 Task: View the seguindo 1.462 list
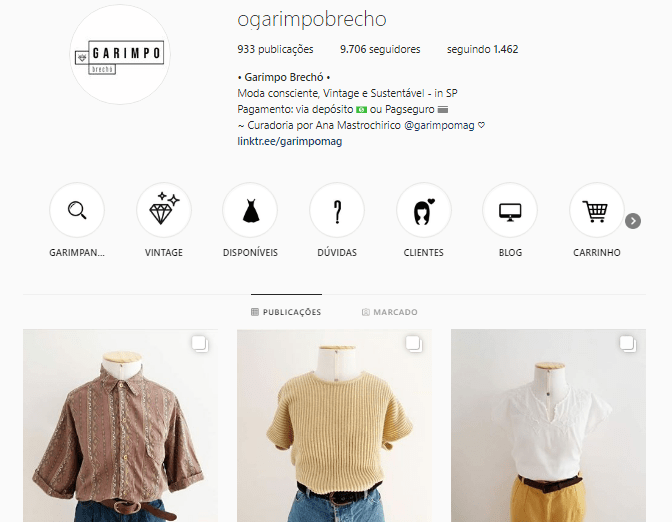[483, 49]
